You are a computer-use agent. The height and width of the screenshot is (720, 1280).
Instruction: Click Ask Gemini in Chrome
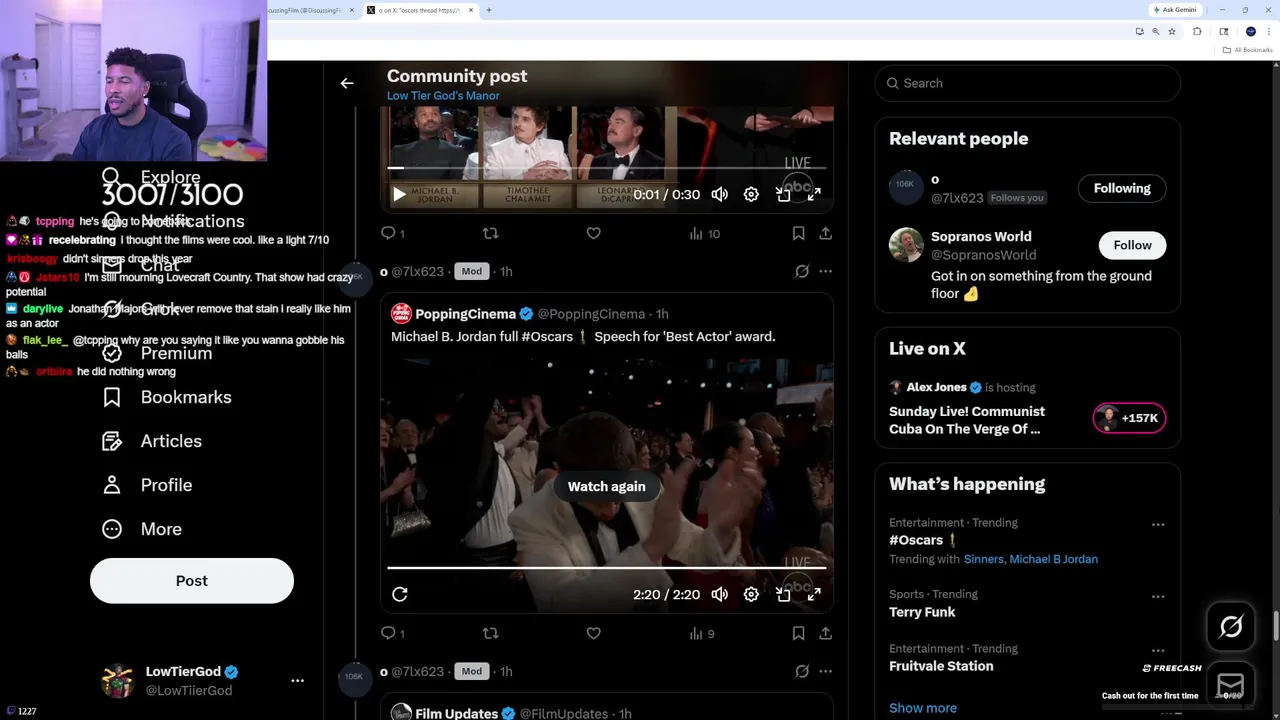pos(1175,10)
